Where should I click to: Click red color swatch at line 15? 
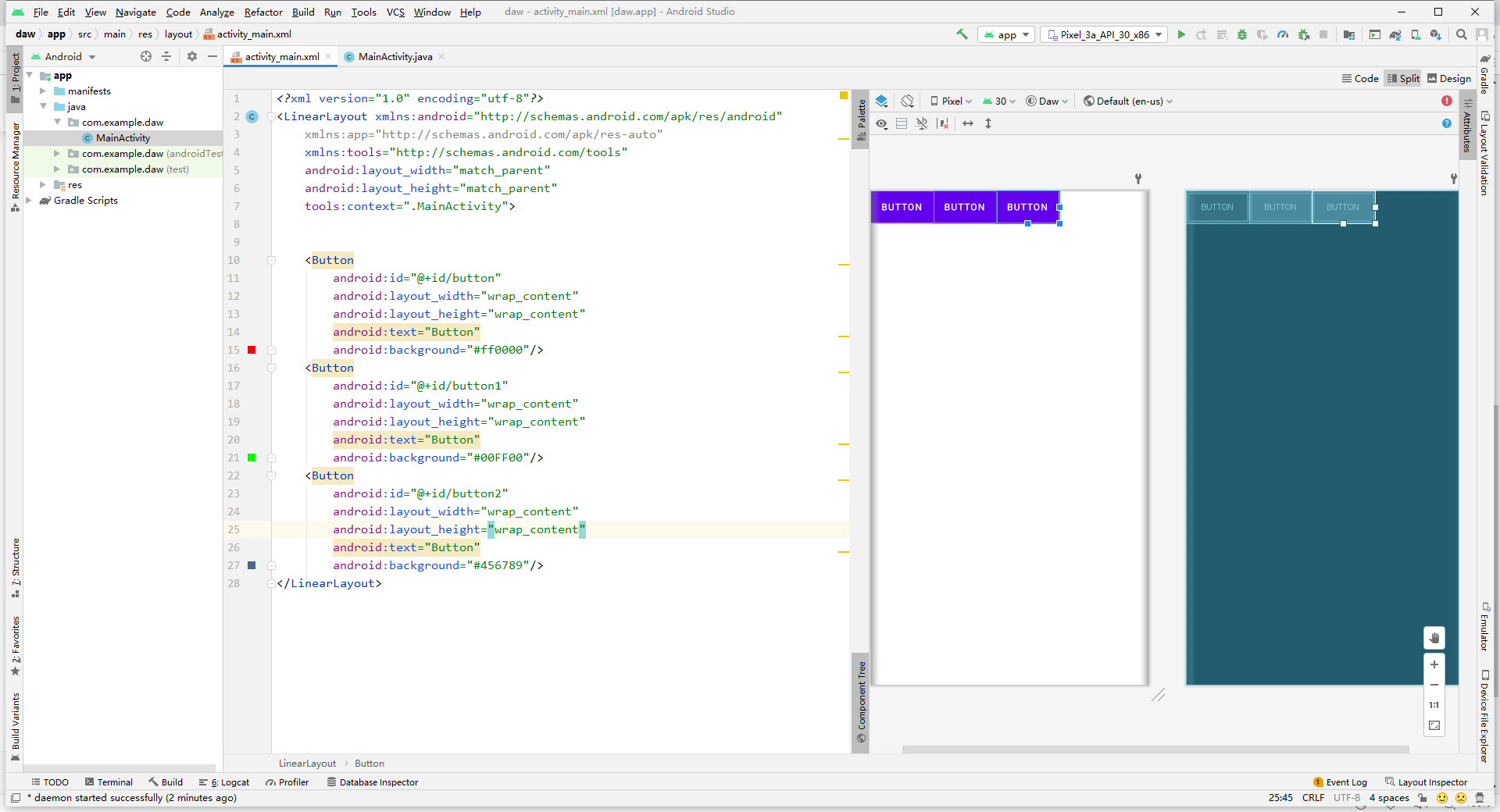(x=252, y=350)
